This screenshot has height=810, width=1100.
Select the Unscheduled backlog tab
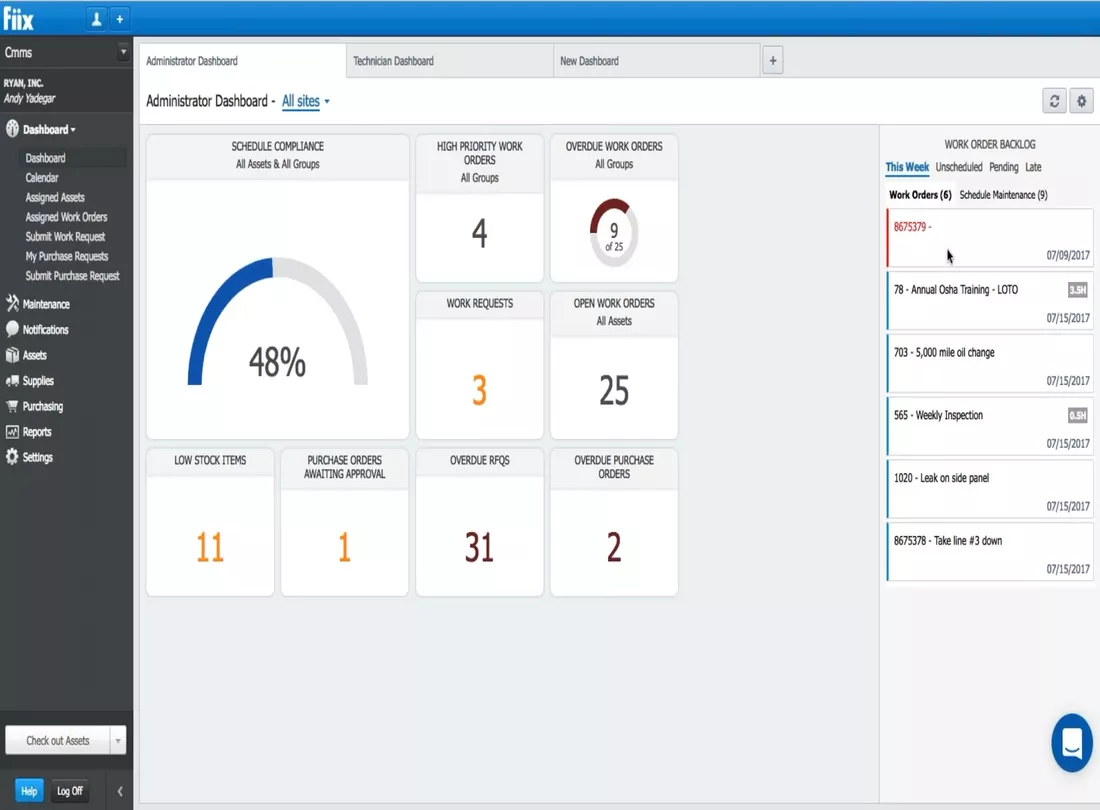click(958, 167)
